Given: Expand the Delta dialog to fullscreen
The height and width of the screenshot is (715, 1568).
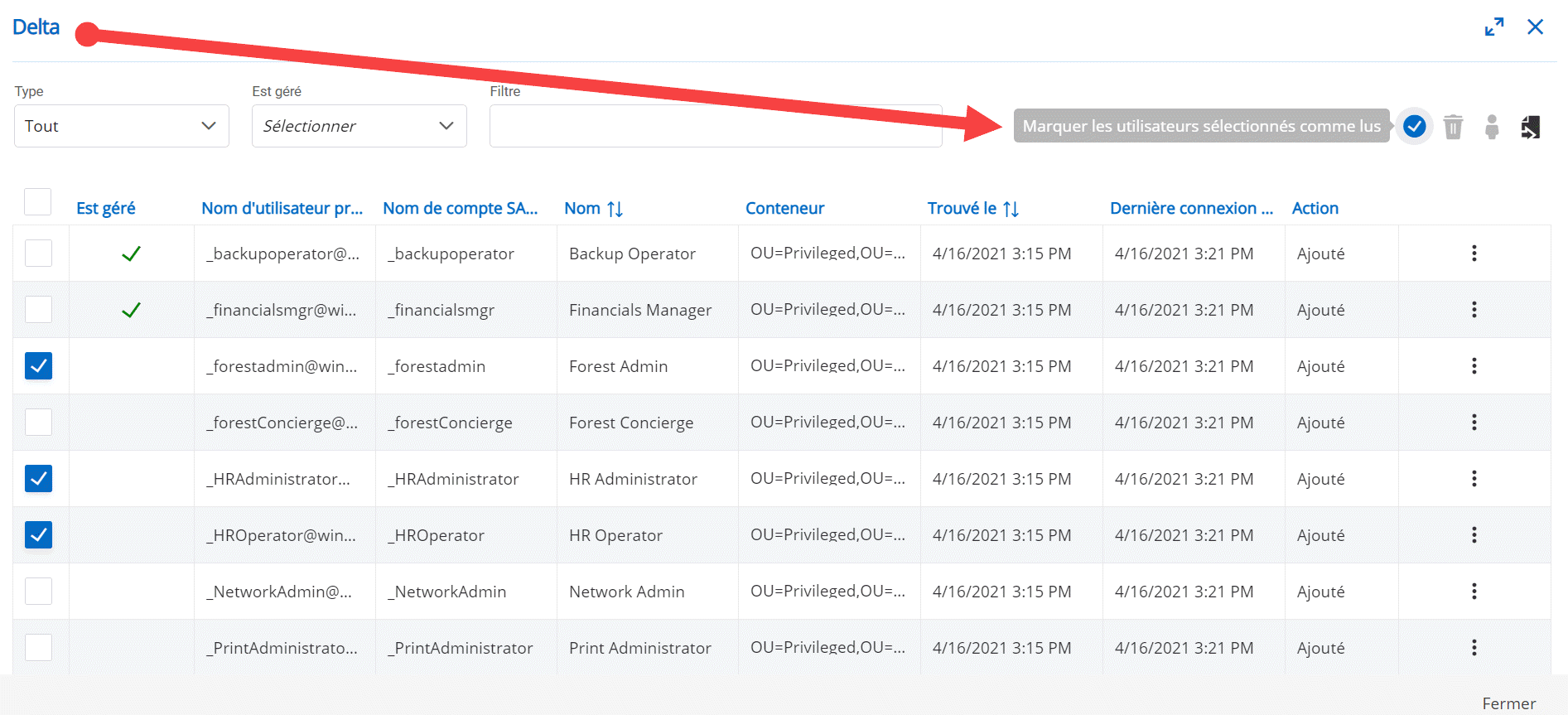Looking at the screenshot, I should point(1494,27).
